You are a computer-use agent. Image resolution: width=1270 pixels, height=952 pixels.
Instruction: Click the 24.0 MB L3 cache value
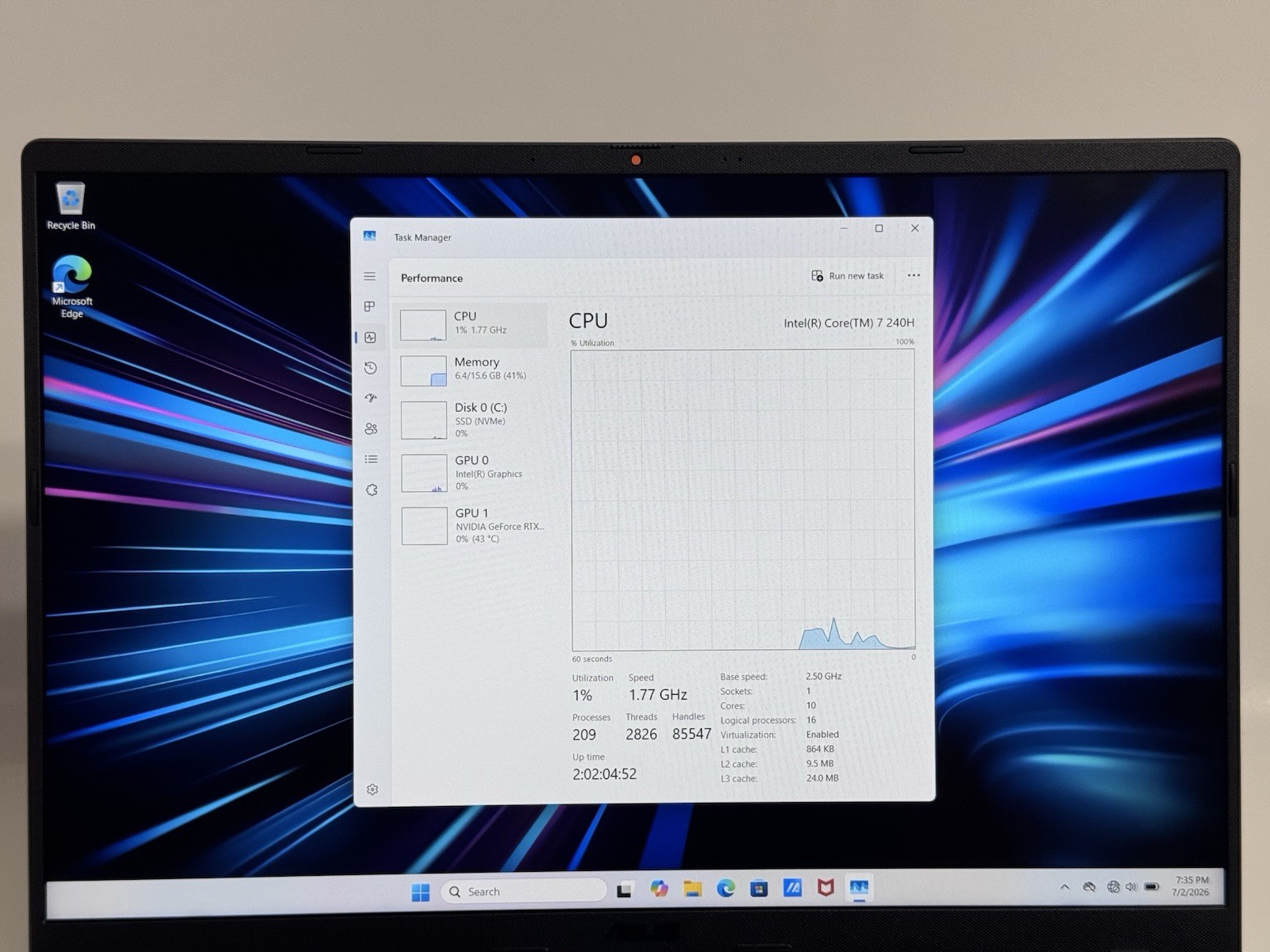tap(822, 778)
